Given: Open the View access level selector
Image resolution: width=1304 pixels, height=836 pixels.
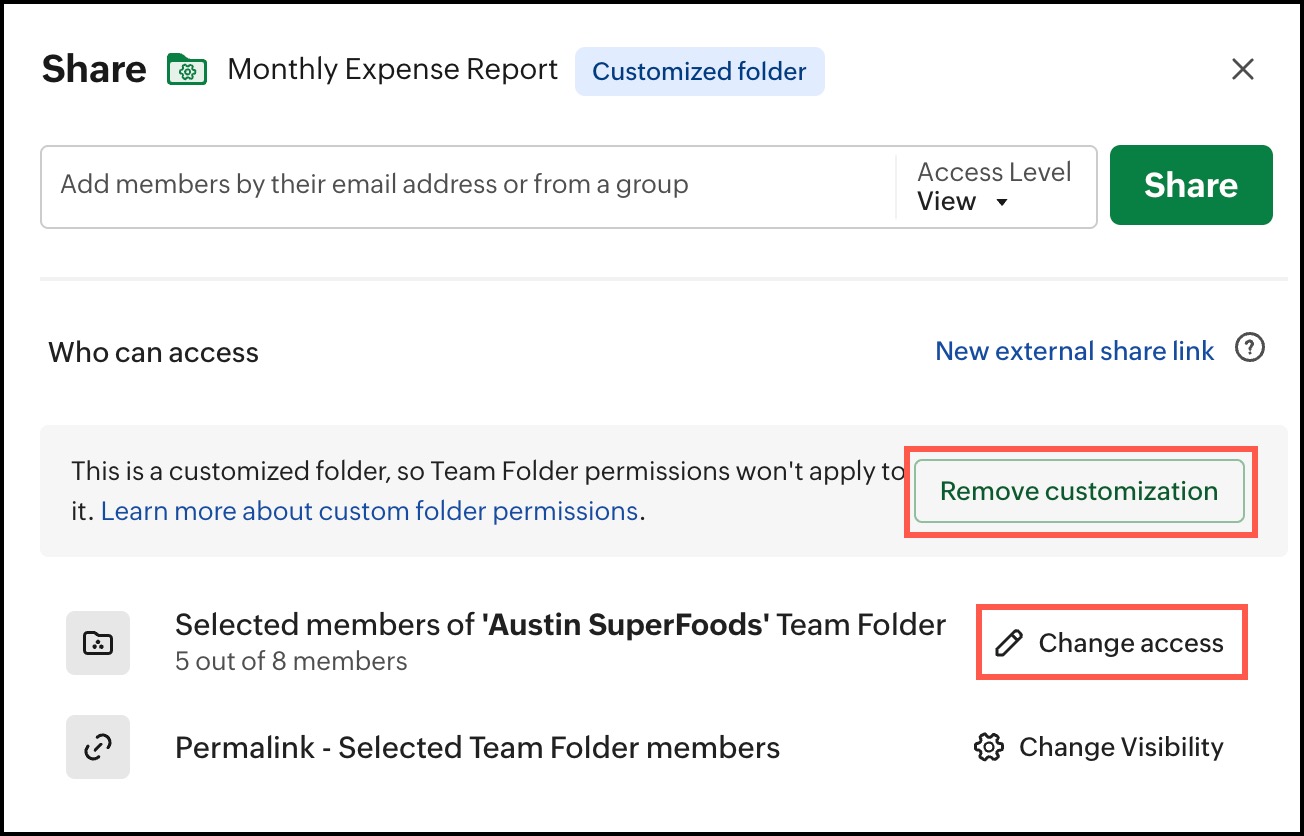Looking at the screenshot, I should point(947,202).
